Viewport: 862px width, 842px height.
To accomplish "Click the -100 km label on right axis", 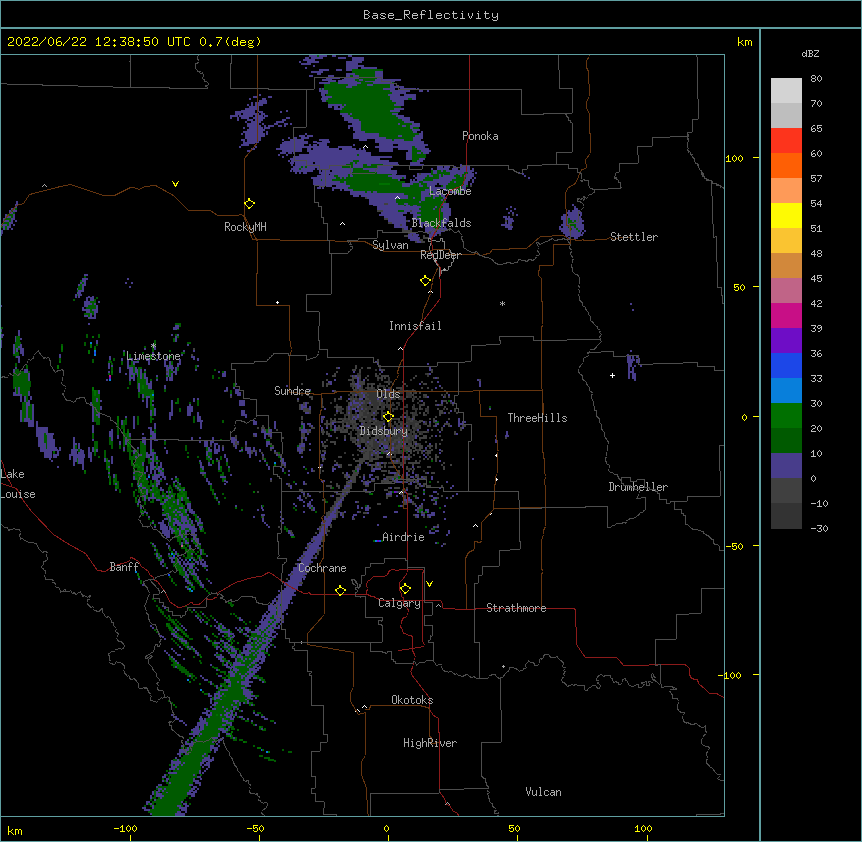I will [x=731, y=675].
